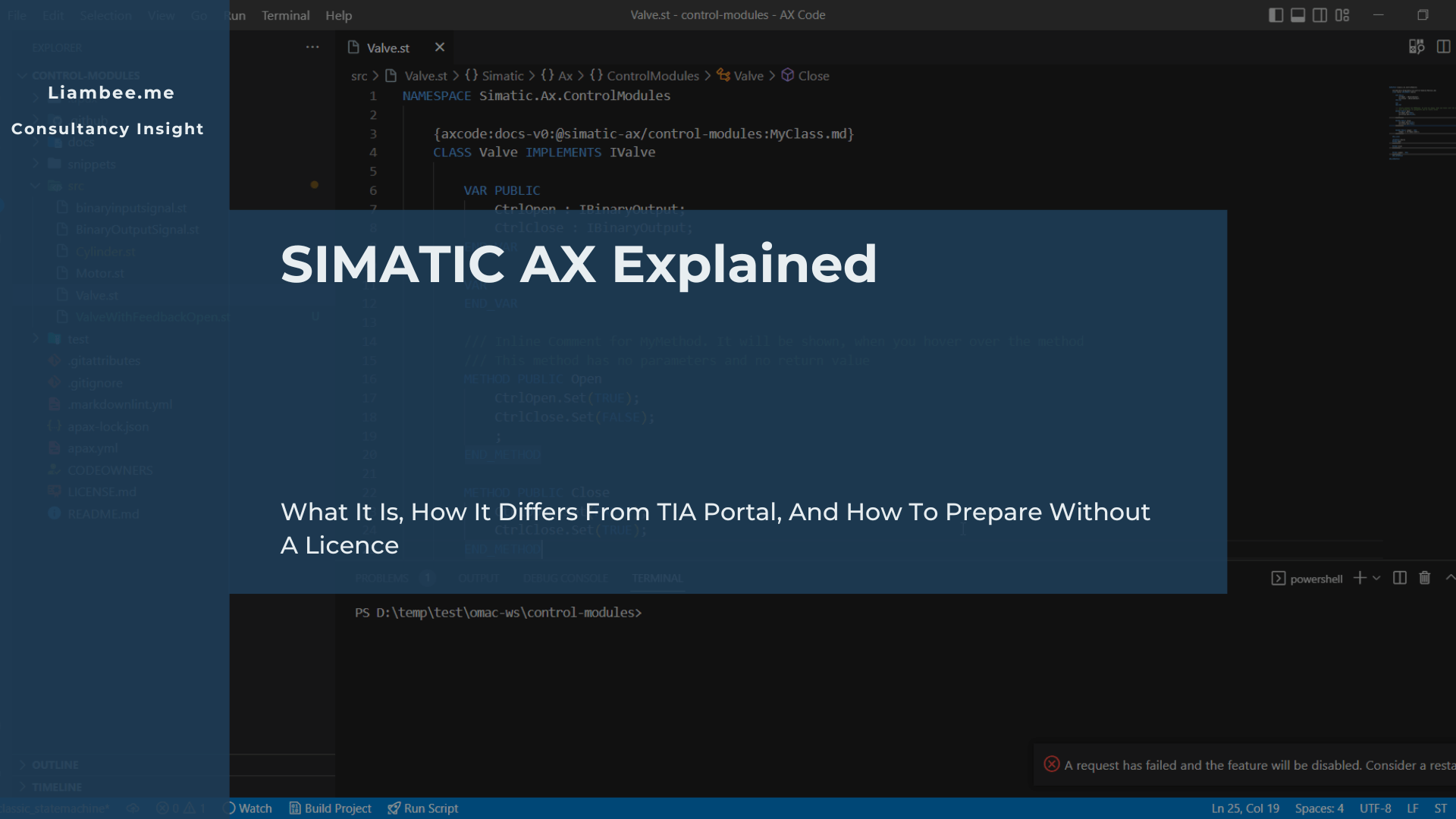The image size is (1456, 819).
Task: Click split editor right icon
Action: click(x=1443, y=47)
